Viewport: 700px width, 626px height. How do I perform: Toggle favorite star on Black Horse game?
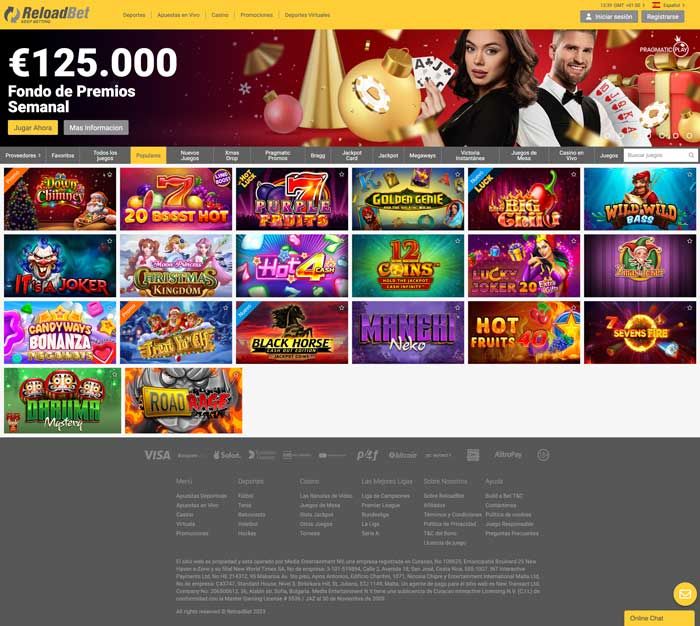342,308
